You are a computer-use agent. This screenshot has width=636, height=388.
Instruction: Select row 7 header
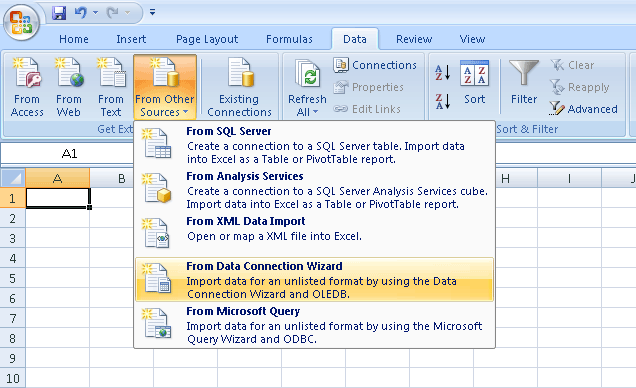pyautogui.click(x=13, y=318)
